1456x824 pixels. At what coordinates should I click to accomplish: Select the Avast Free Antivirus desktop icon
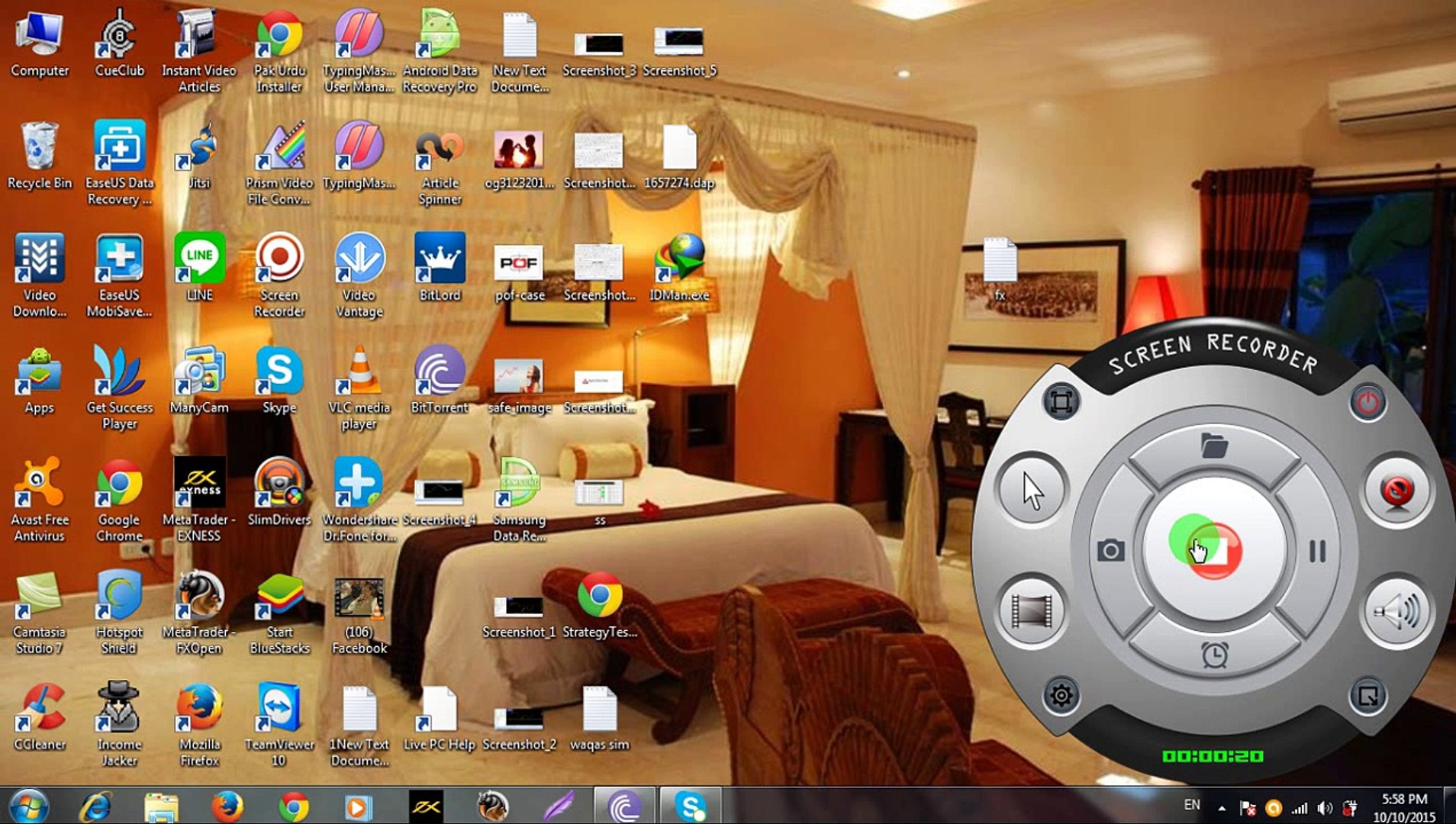(x=39, y=500)
